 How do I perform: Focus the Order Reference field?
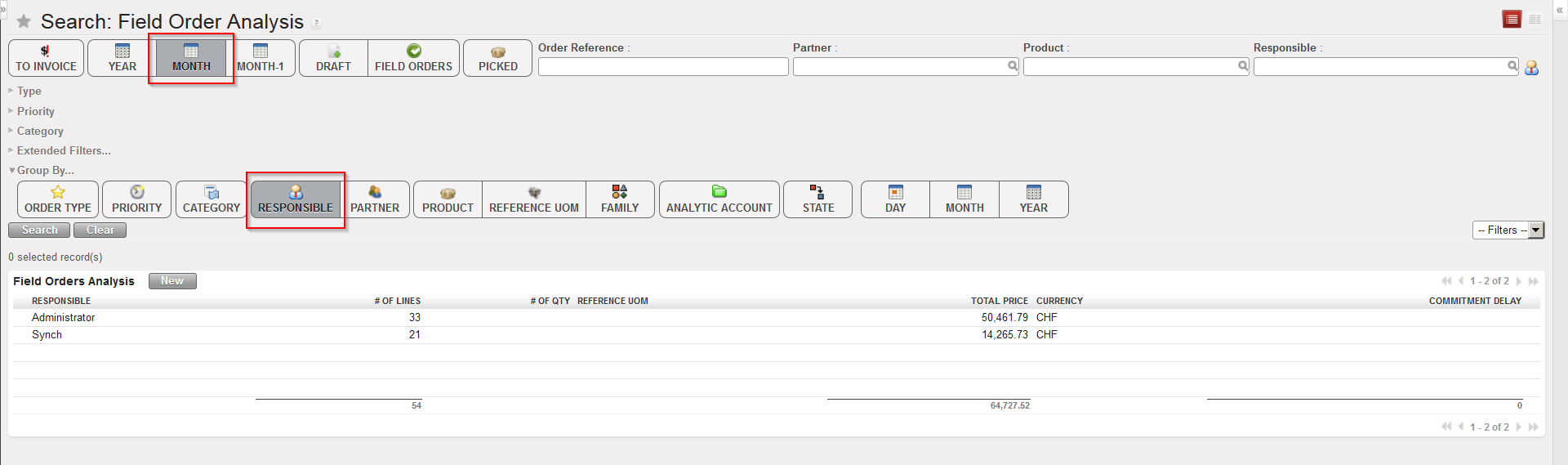[x=663, y=66]
